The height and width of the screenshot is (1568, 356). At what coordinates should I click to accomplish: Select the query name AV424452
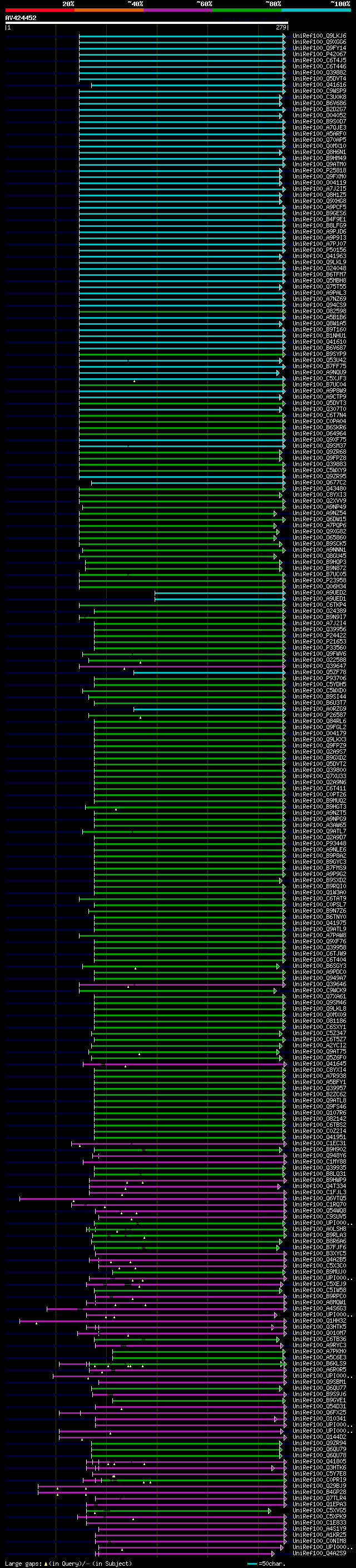(x=21, y=18)
